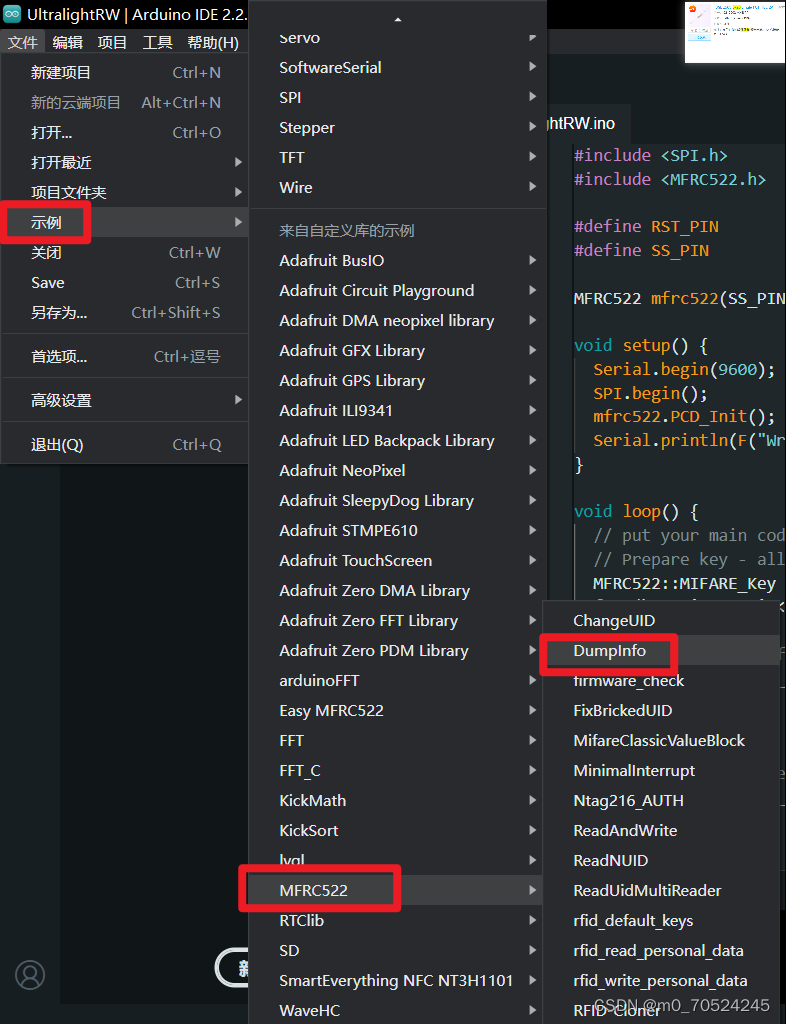Expand the 高级设置 submenu

pos(125,400)
